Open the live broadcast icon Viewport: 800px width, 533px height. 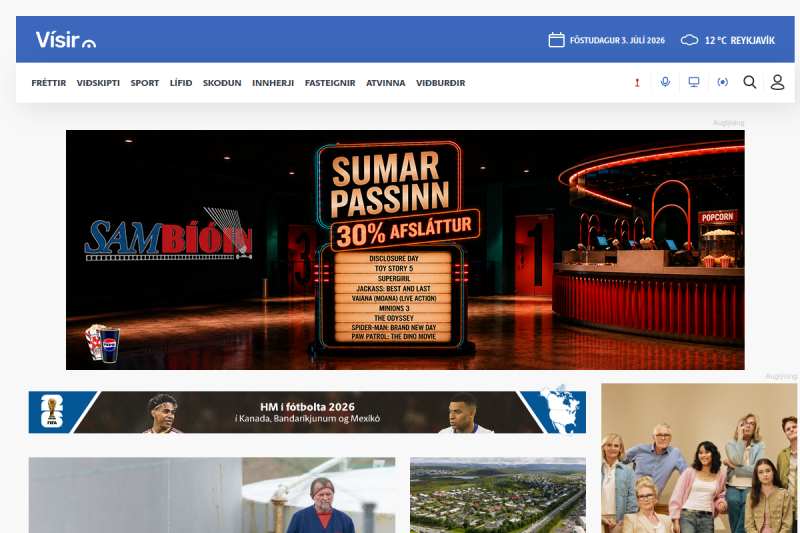722,82
